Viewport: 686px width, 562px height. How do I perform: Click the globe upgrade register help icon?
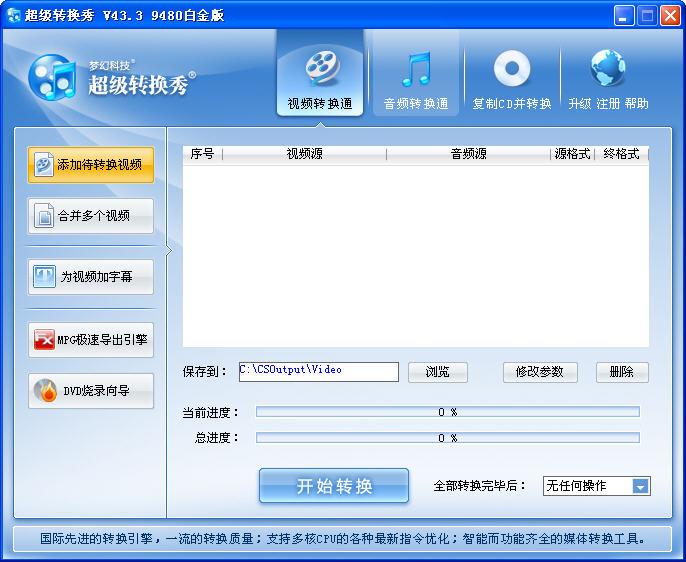tap(608, 68)
